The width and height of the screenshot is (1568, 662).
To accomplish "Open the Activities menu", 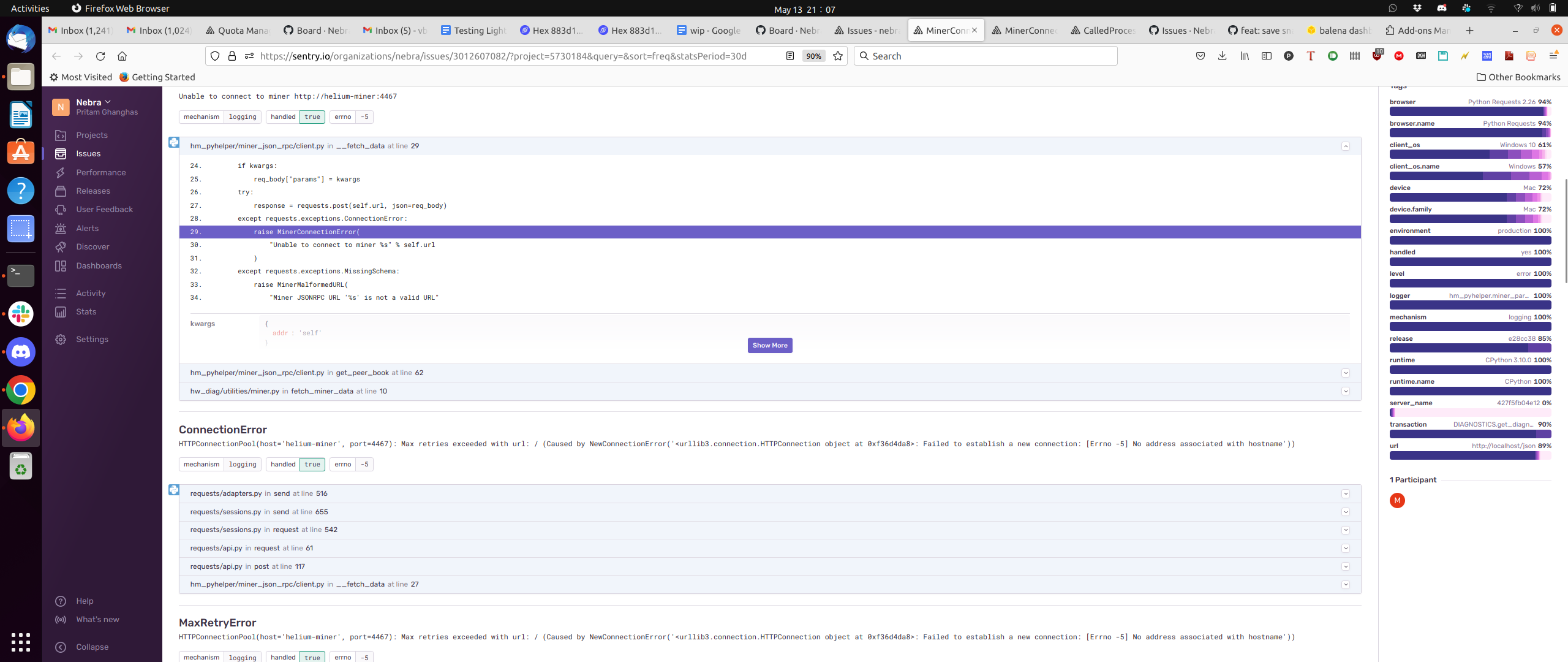I will [x=29, y=9].
